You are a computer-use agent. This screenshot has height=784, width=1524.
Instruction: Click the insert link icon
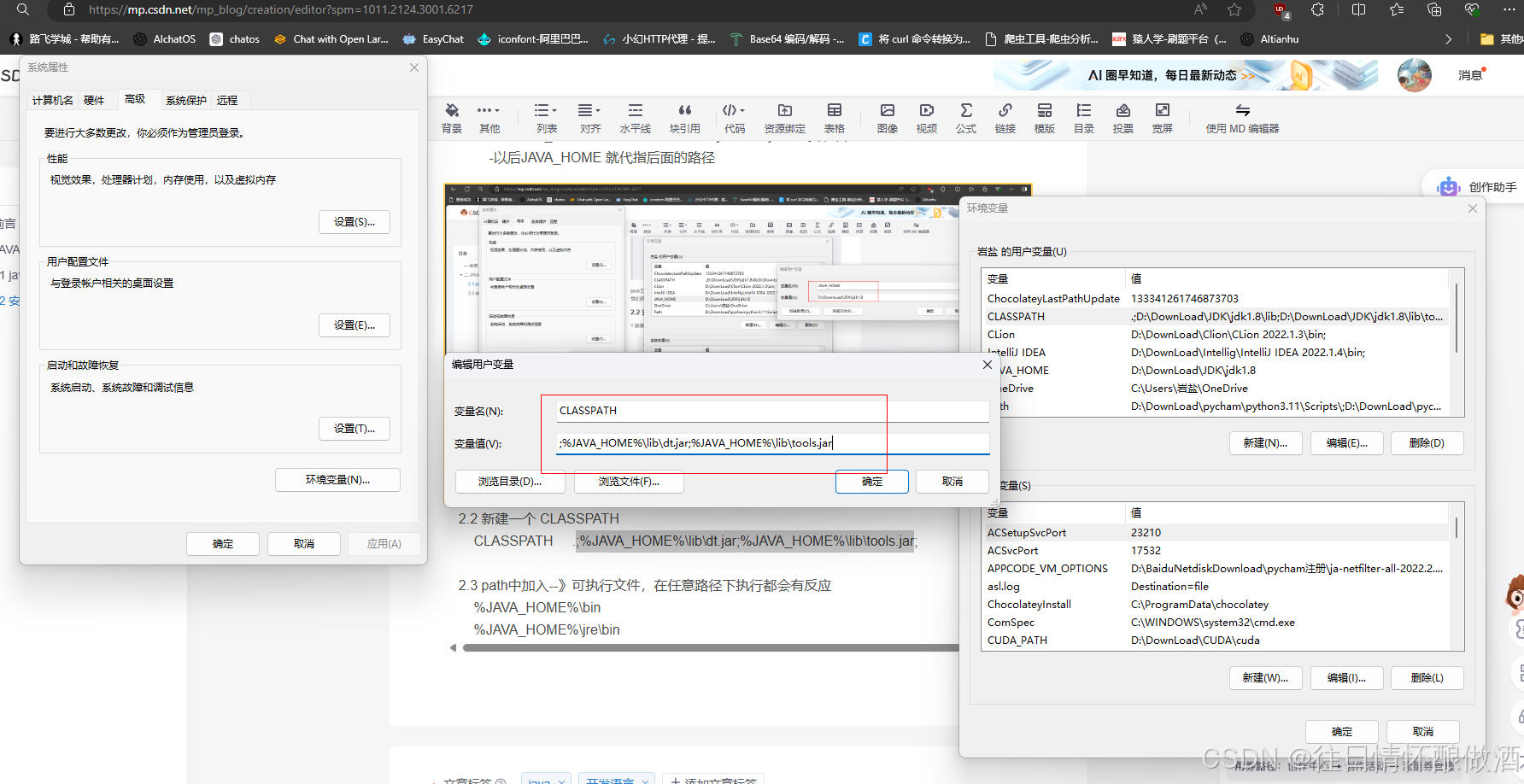coord(1005,110)
